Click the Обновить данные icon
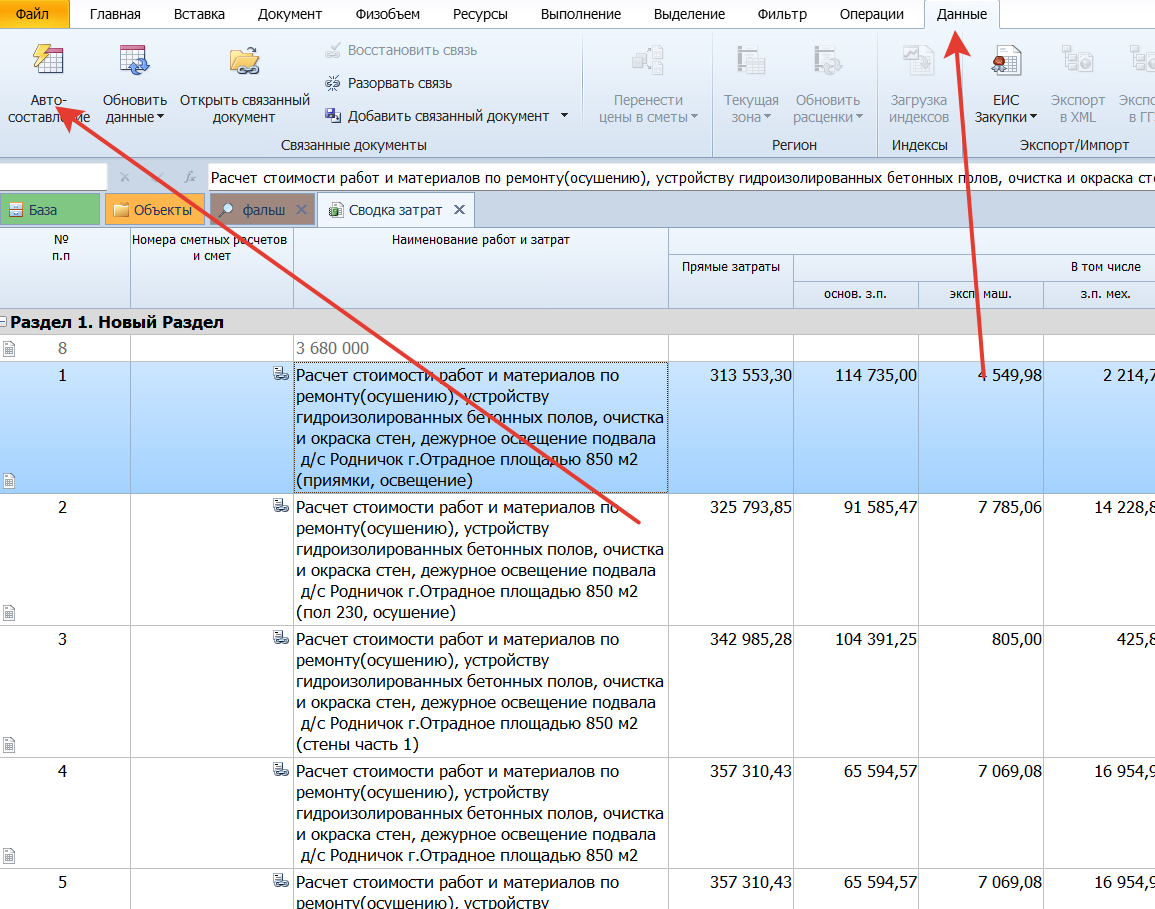Viewport: 1155px width, 909px height. point(134,62)
